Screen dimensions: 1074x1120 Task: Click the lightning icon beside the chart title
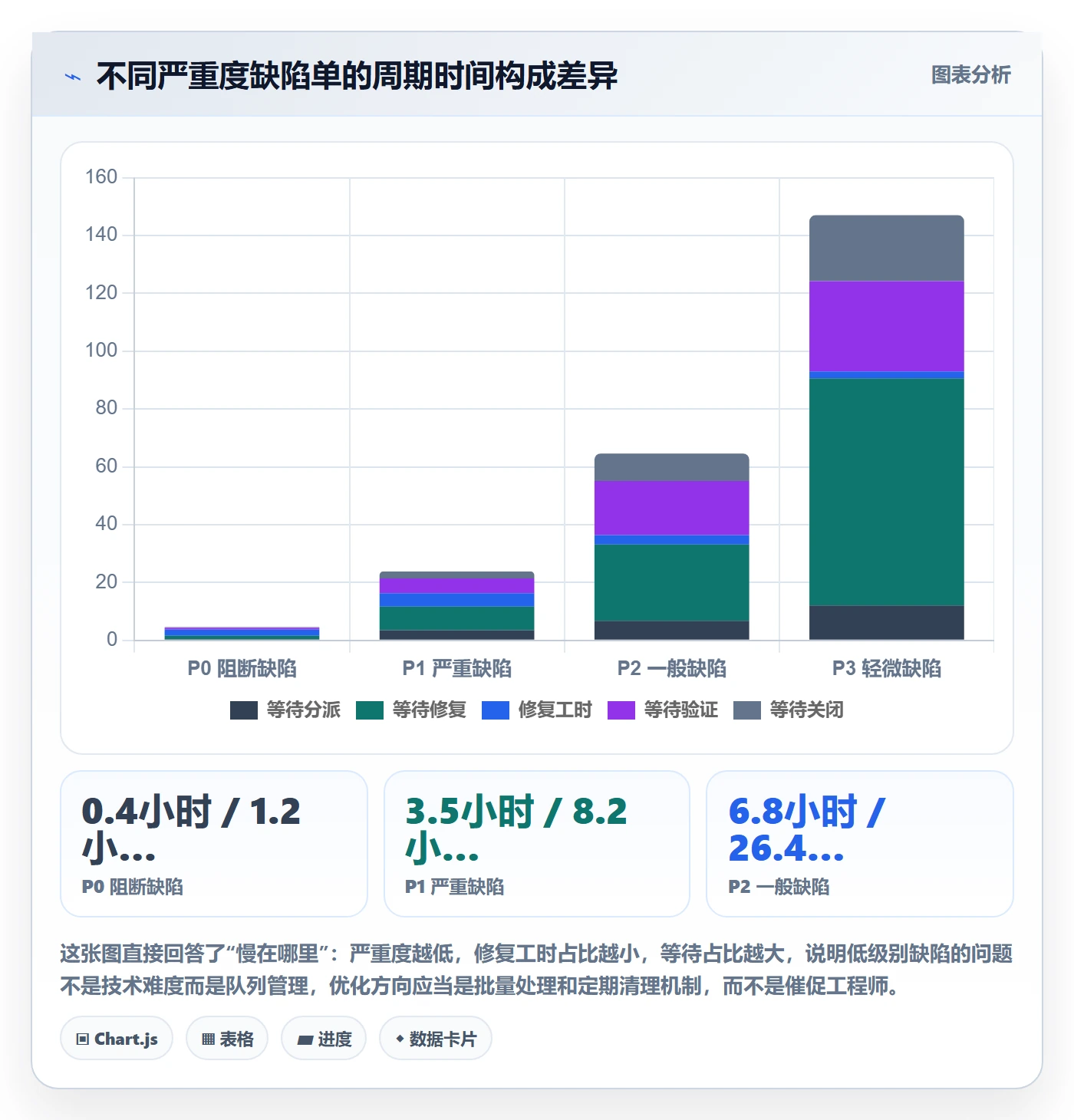click(x=73, y=77)
